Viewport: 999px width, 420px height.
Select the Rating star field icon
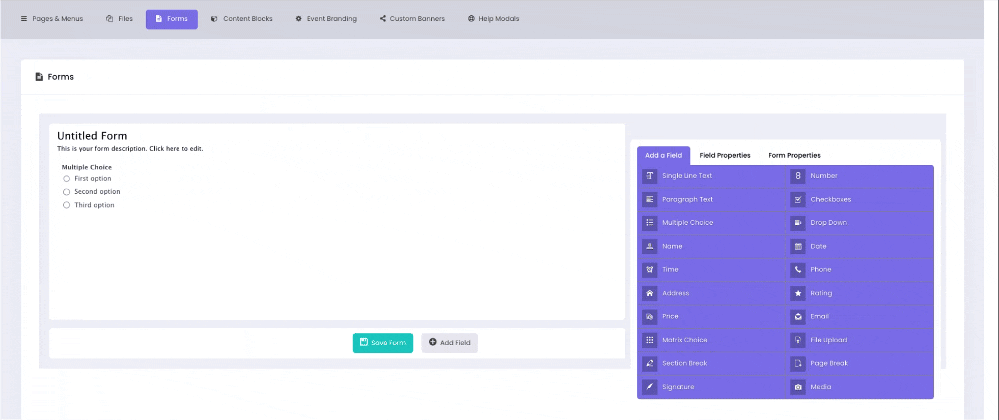click(x=798, y=293)
